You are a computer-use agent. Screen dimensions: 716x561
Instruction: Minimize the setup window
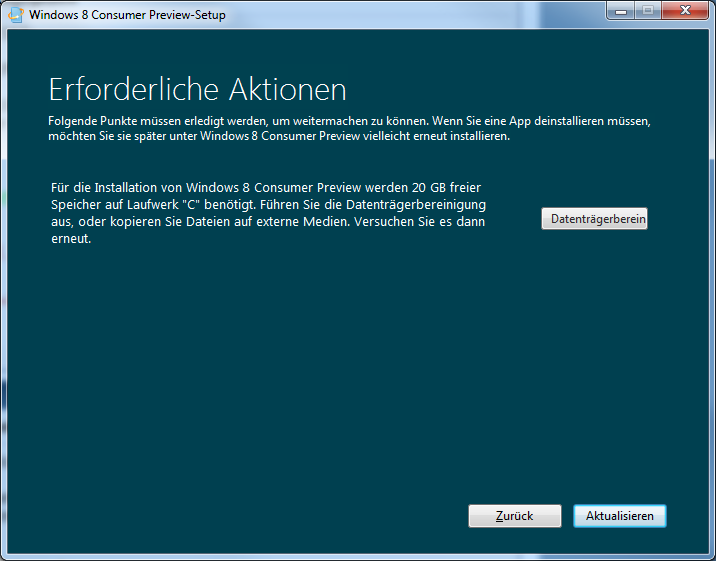coord(621,10)
